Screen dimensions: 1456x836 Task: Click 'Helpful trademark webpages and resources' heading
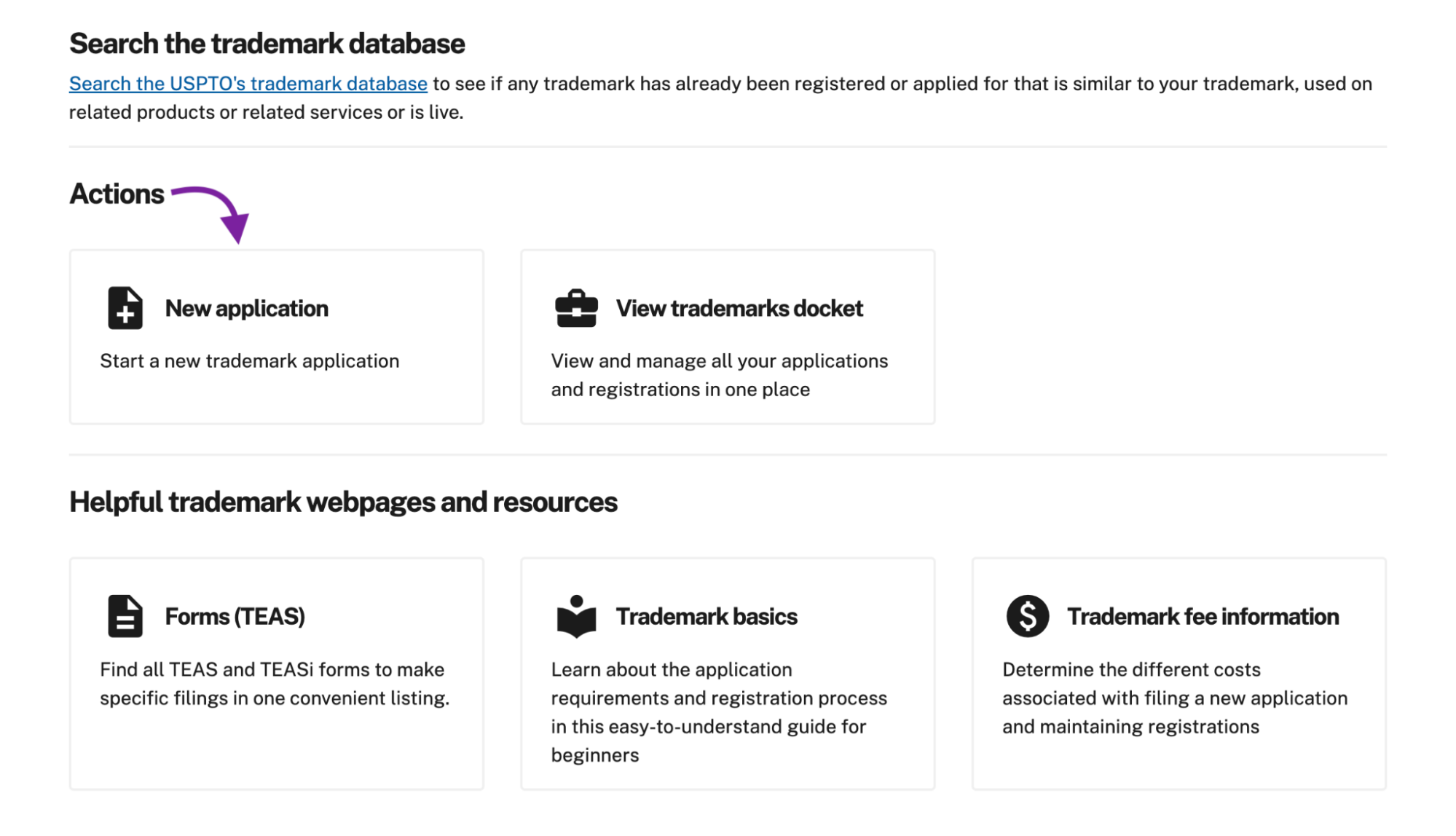click(x=343, y=502)
